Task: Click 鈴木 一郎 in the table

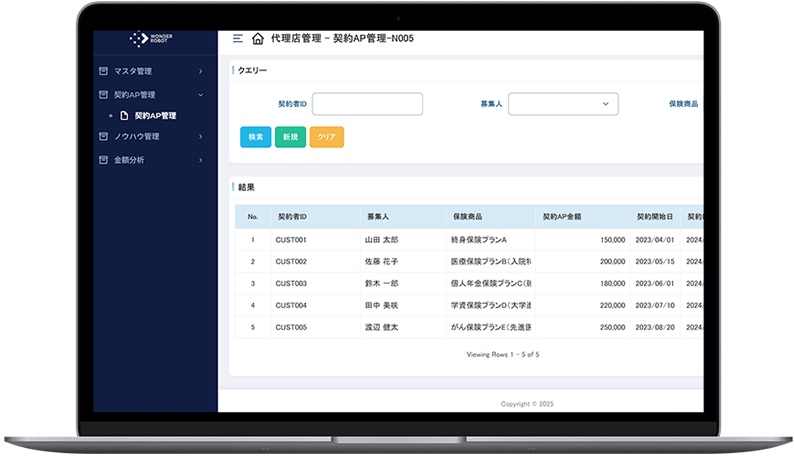Action: [x=381, y=283]
